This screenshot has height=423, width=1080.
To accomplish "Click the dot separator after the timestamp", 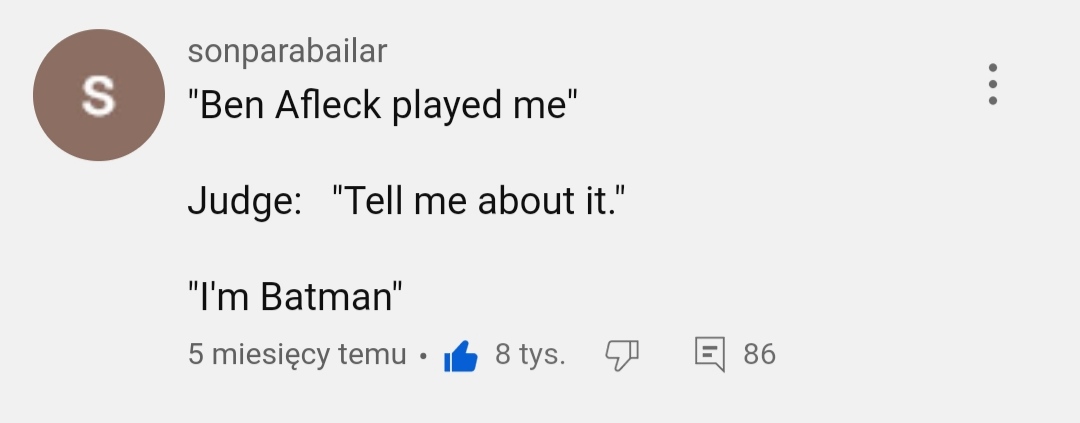I will 423,356.
